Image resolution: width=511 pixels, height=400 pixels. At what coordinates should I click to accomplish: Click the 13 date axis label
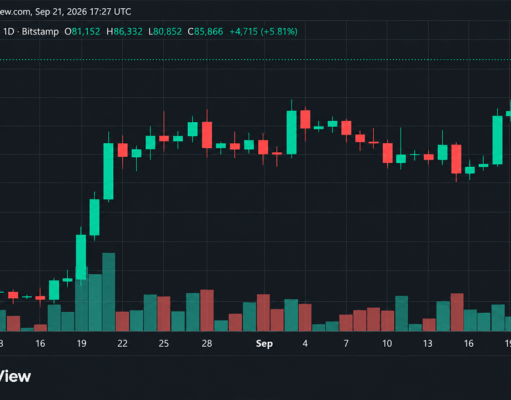pos(428,343)
